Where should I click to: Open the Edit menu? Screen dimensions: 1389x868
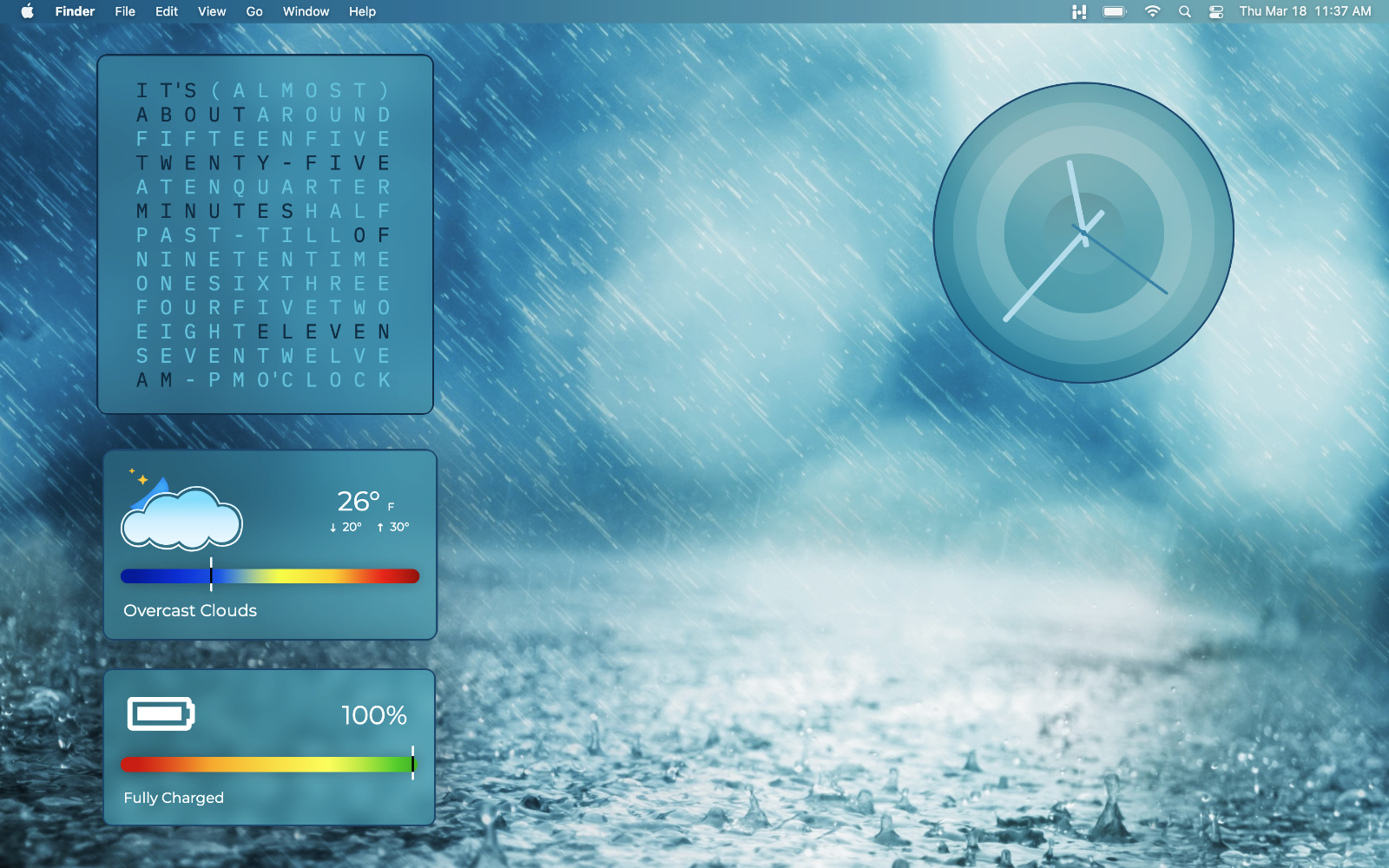pyautogui.click(x=167, y=11)
